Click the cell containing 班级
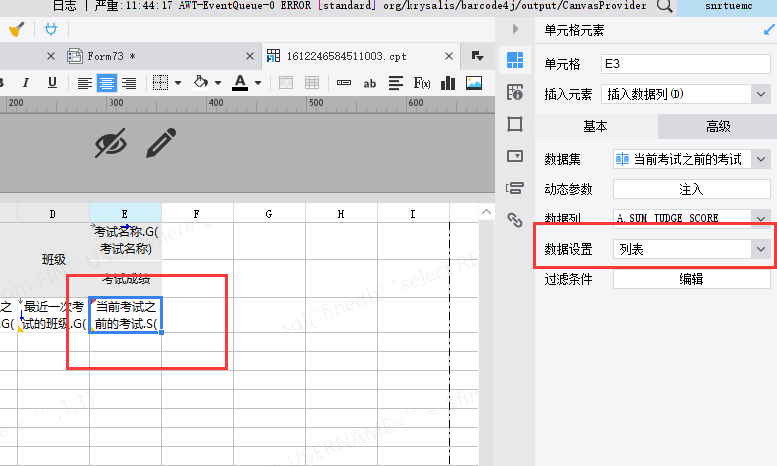Viewport: 777px width, 466px height. coord(53,260)
